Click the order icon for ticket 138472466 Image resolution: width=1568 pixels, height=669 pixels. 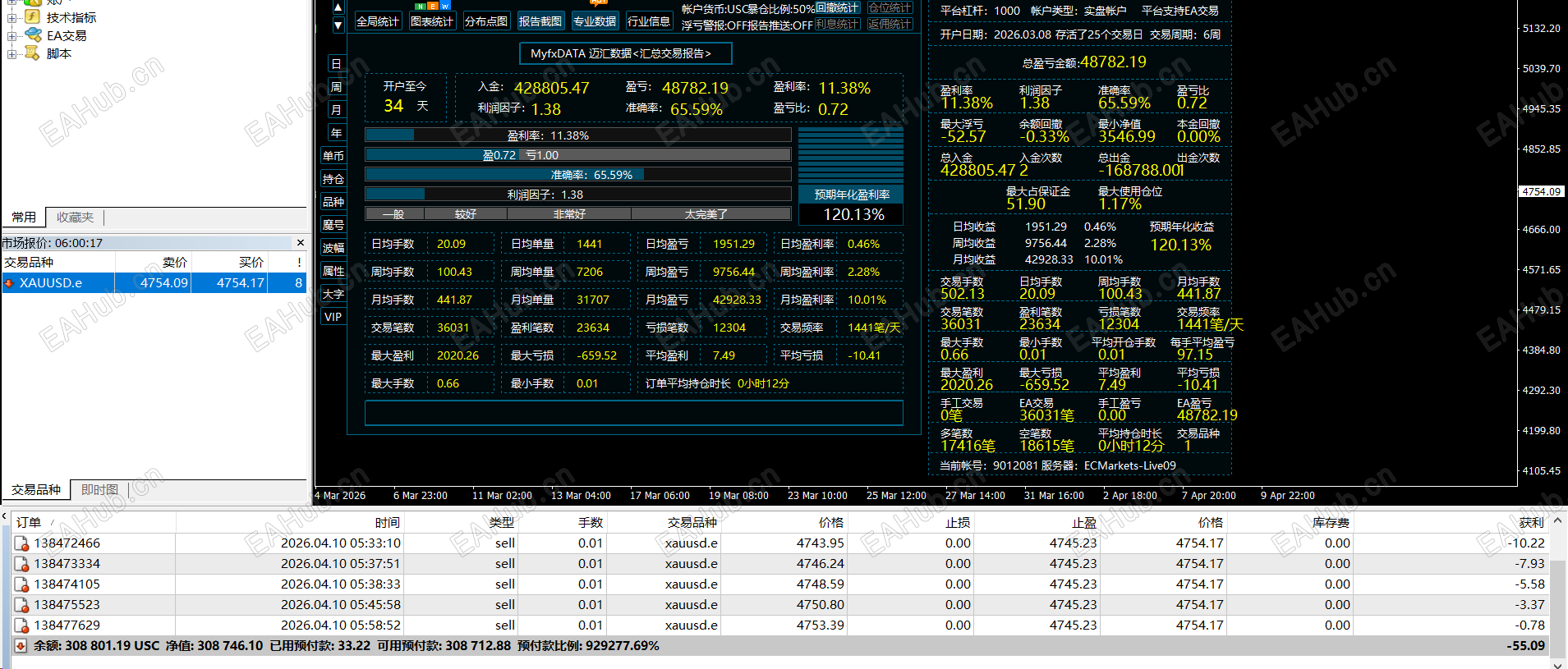click(x=22, y=543)
